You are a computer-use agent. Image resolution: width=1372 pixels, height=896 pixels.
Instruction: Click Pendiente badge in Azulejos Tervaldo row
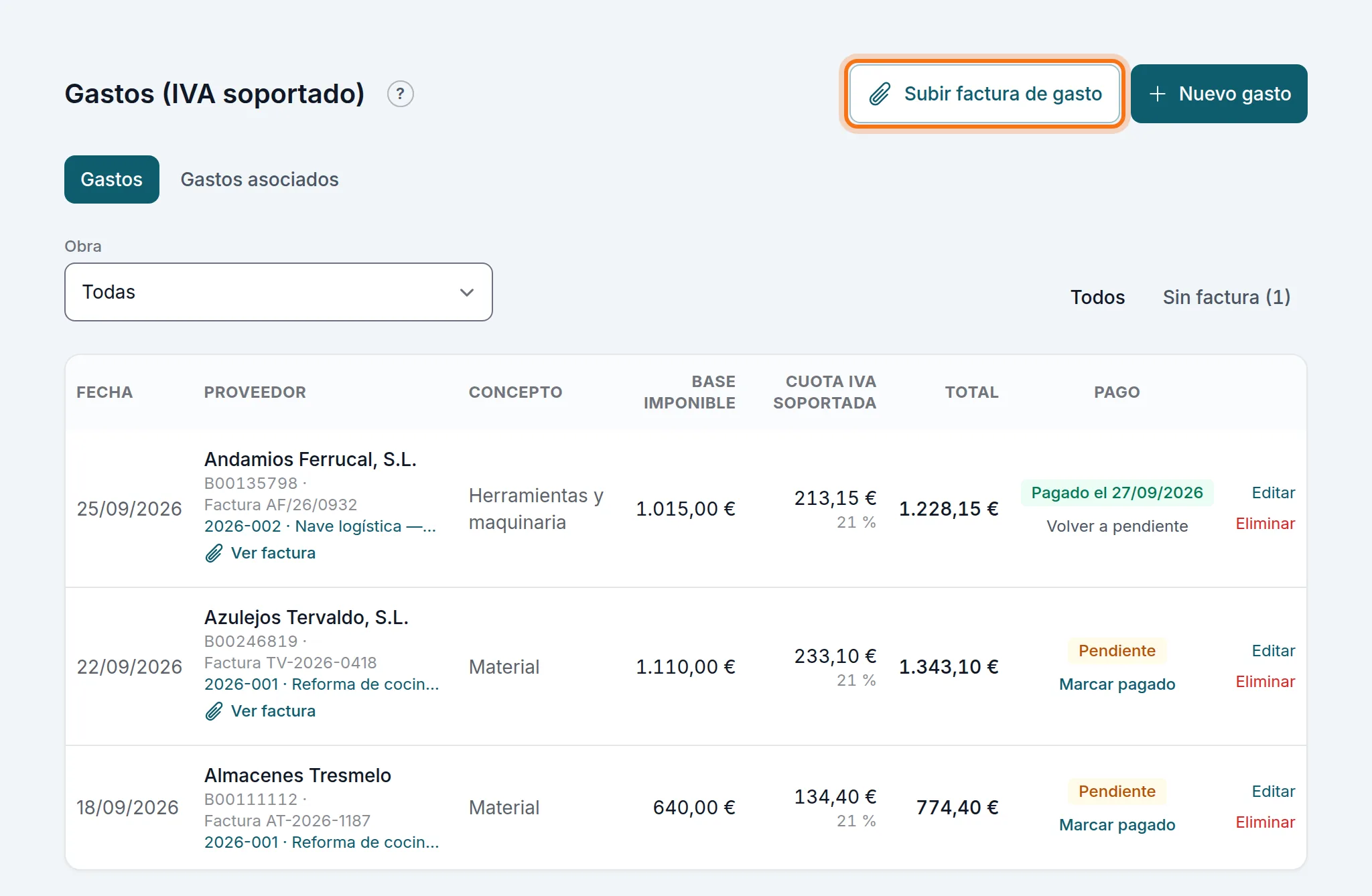click(1117, 651)
